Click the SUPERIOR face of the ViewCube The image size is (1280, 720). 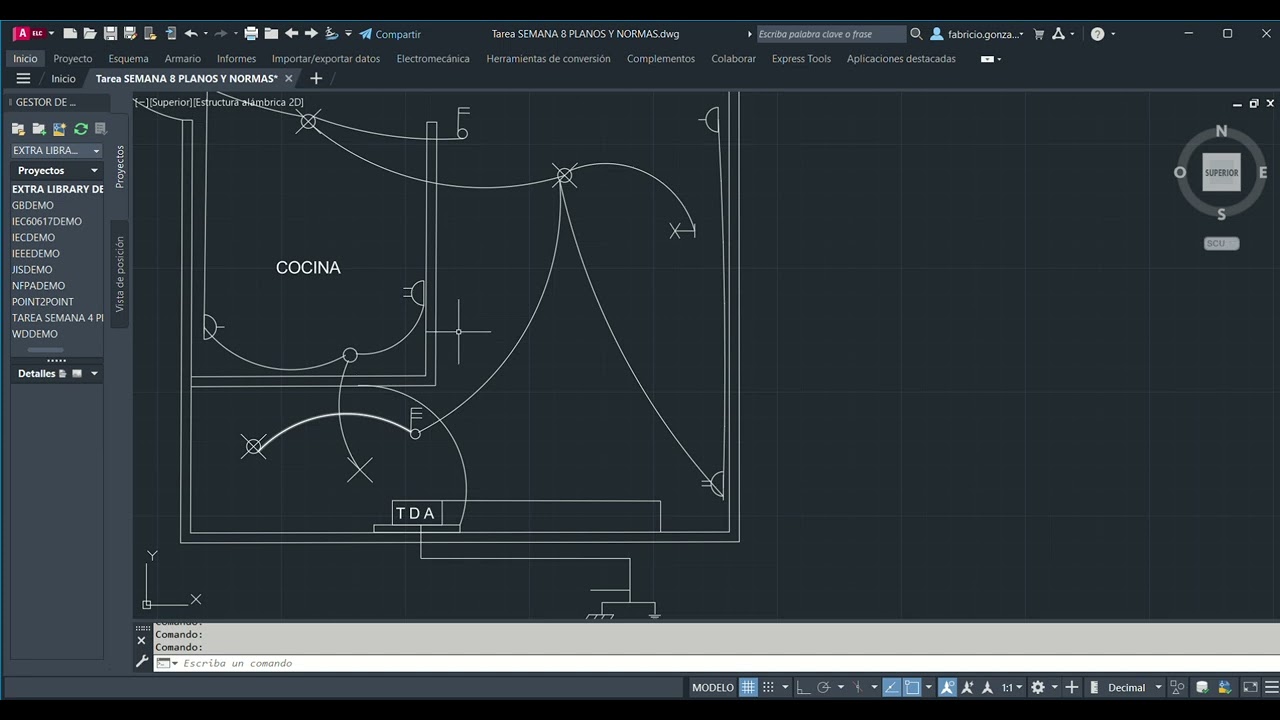click(1221, 172)
